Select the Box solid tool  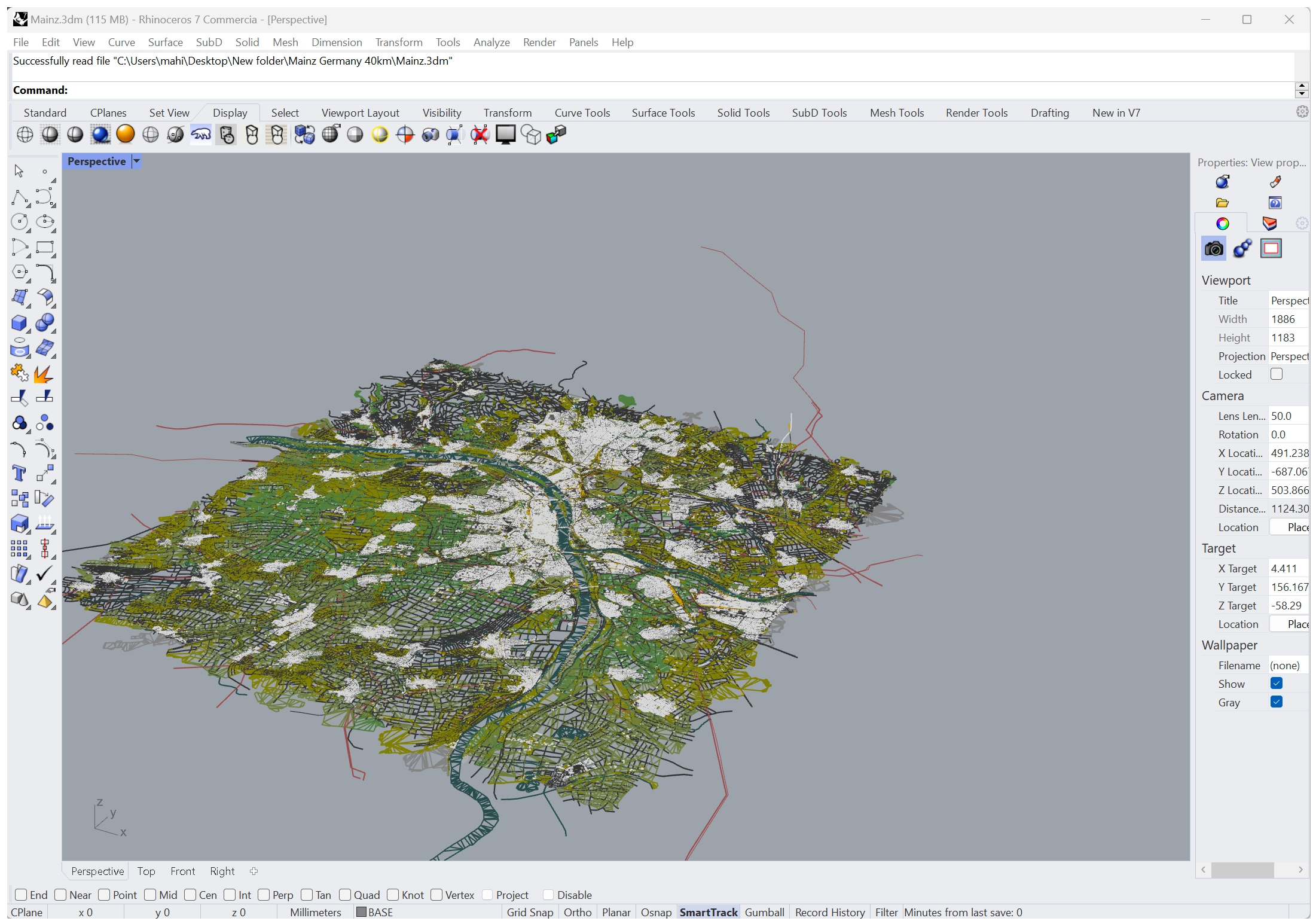pyautogui.click(x=19, y=323)
